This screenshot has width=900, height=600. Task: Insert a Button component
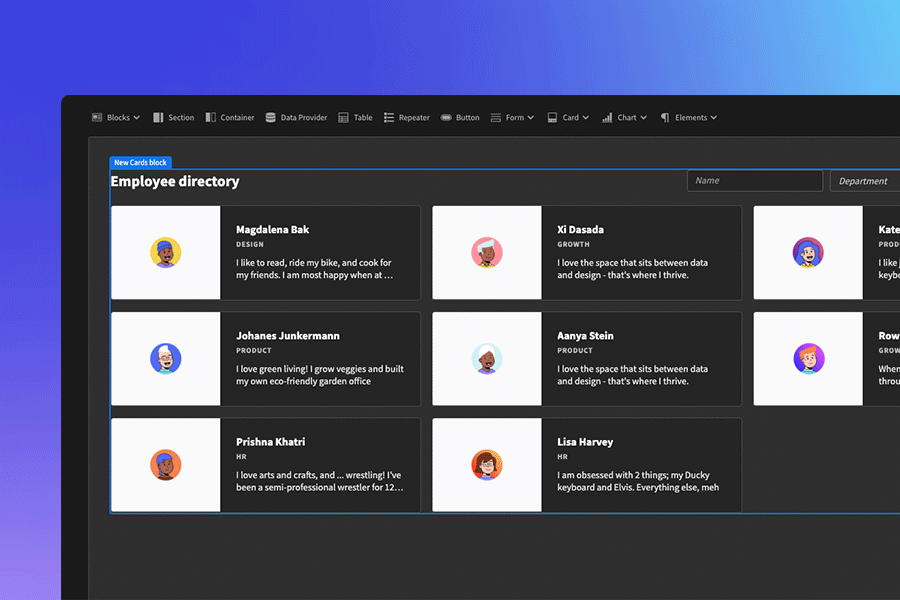pos(459,117)
